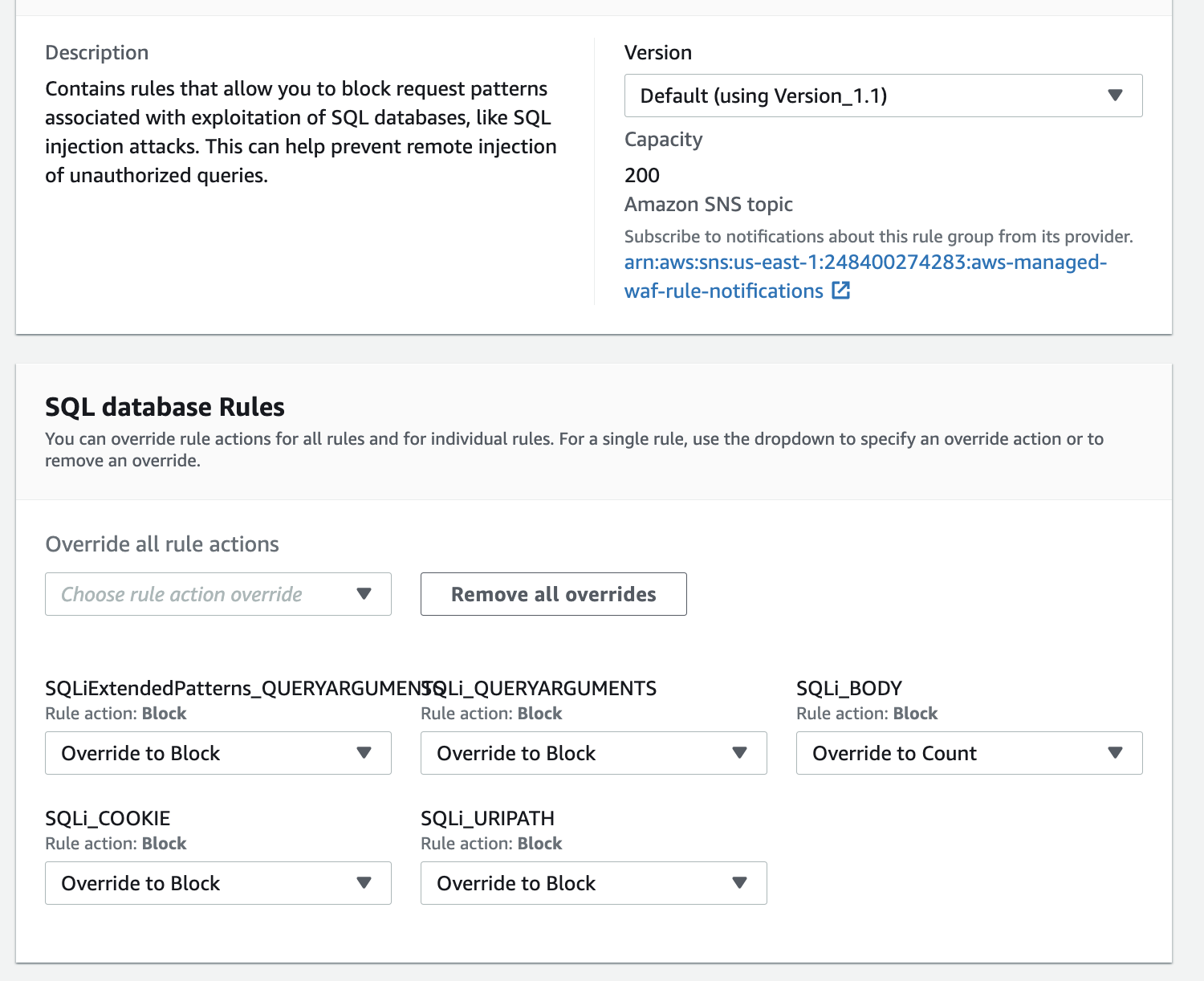Viewport: 1204px width, 981px height.
Task: Open the SQLi_COOKIE Override to Block dropdown
Action: point(201,883)
